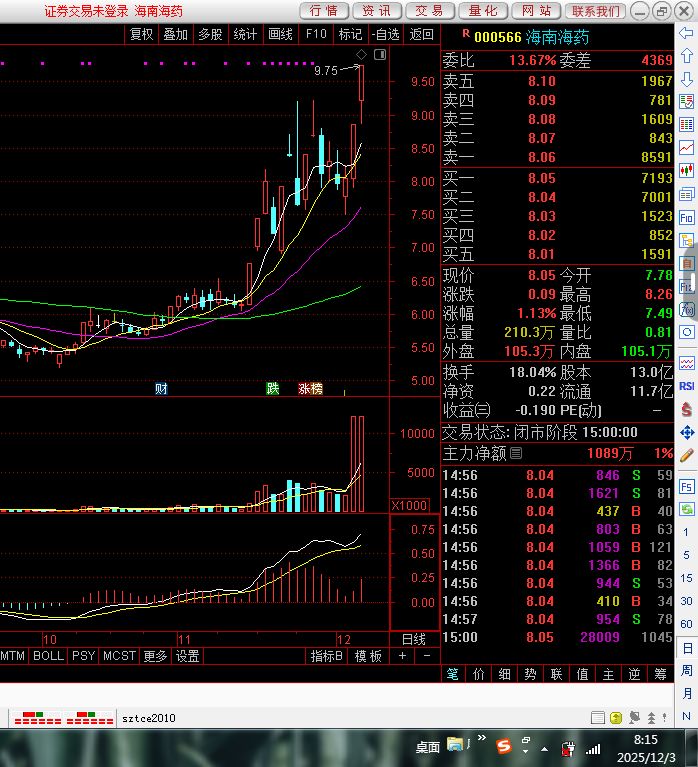Click the Sogou input method taskbar icon

(x=503, y=746)
